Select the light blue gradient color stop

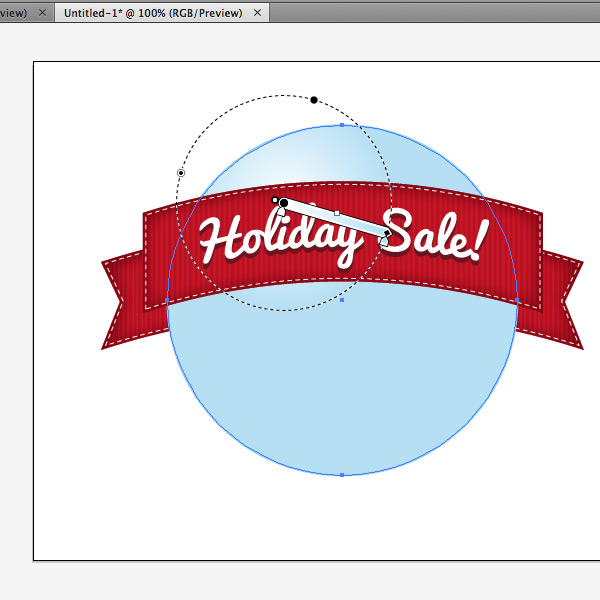(x=384, y=241)
